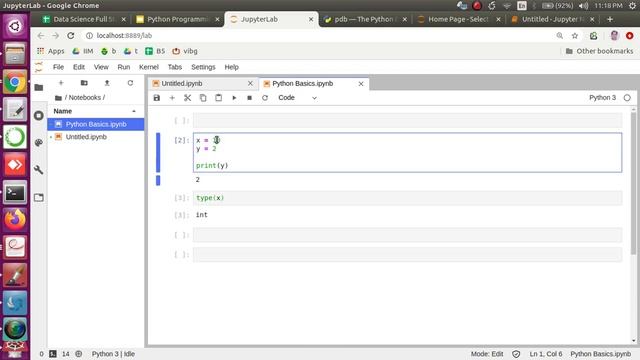Select Python Basics.ipynb in the file list
This screenshot has height=360, width=640.
pos(96,124)
